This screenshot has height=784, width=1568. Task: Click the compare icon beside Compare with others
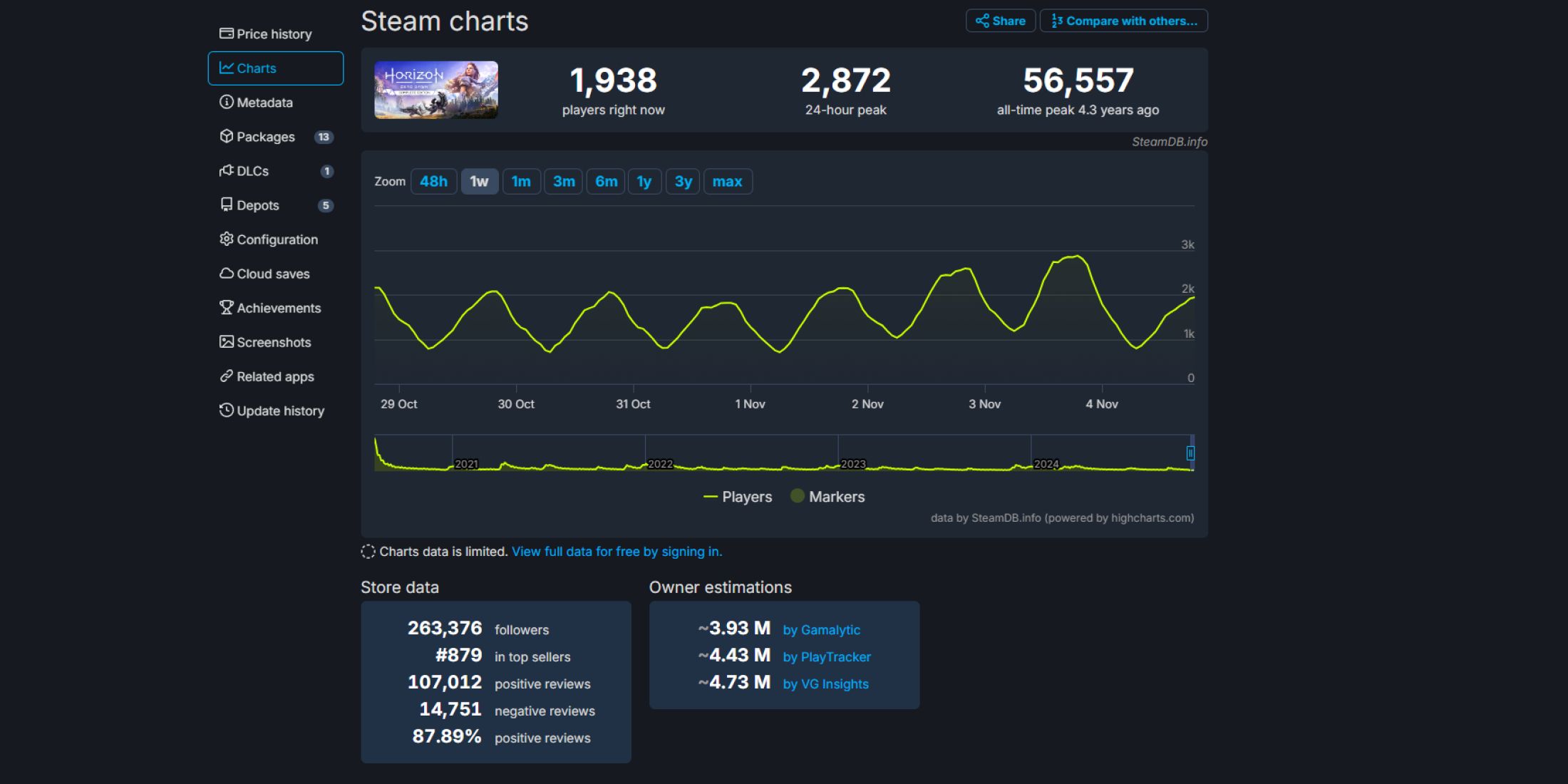[1056, 21]
